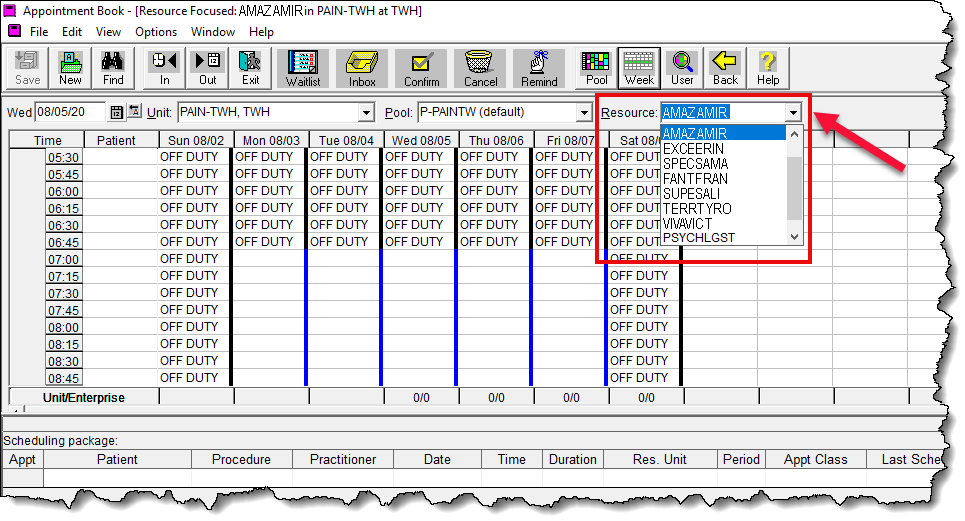The image size is (965, 521).
Task: Click the 05:30 time slot label
Action: click(x=63, y=157)
